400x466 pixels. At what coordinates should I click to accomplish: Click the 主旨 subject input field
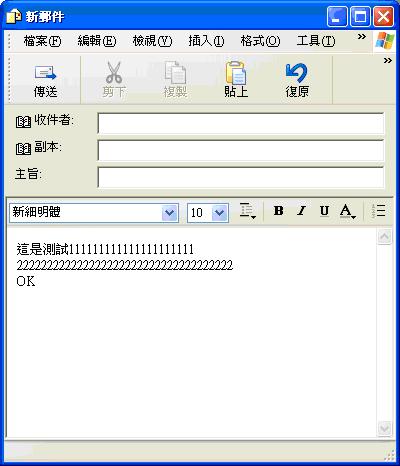pyautogui.click(x=241, y=177)
